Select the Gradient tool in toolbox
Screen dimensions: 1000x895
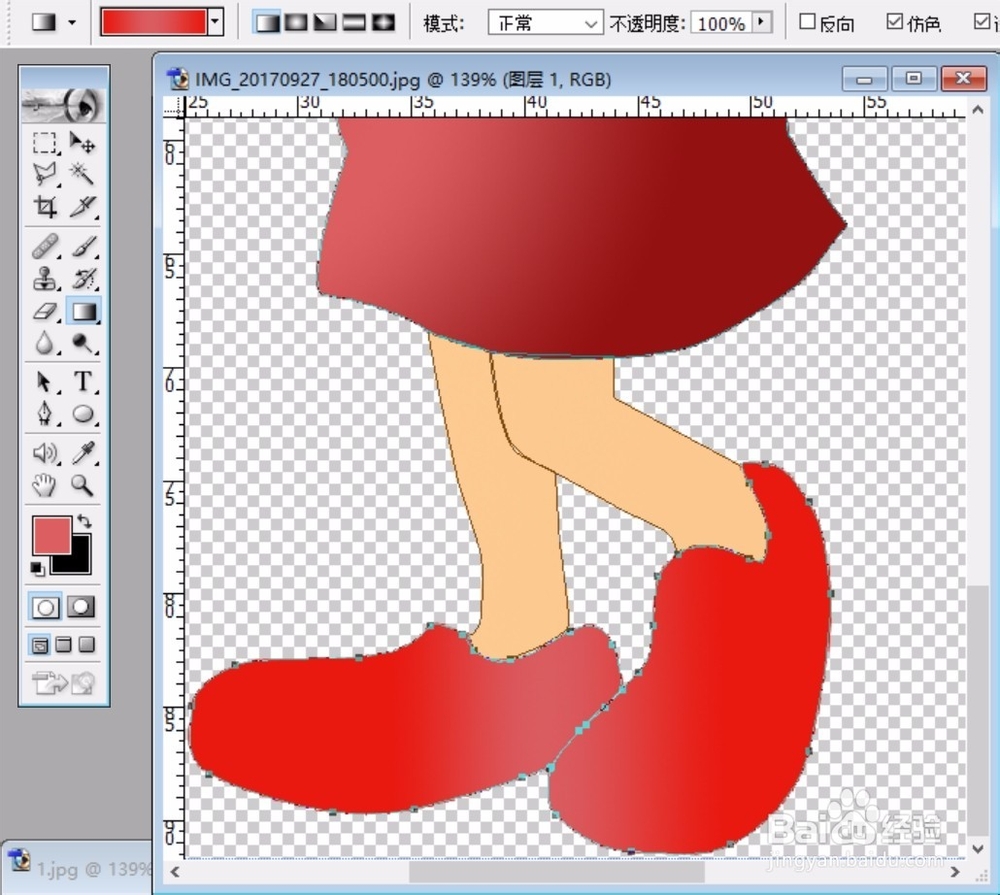(x=83, y=311)
